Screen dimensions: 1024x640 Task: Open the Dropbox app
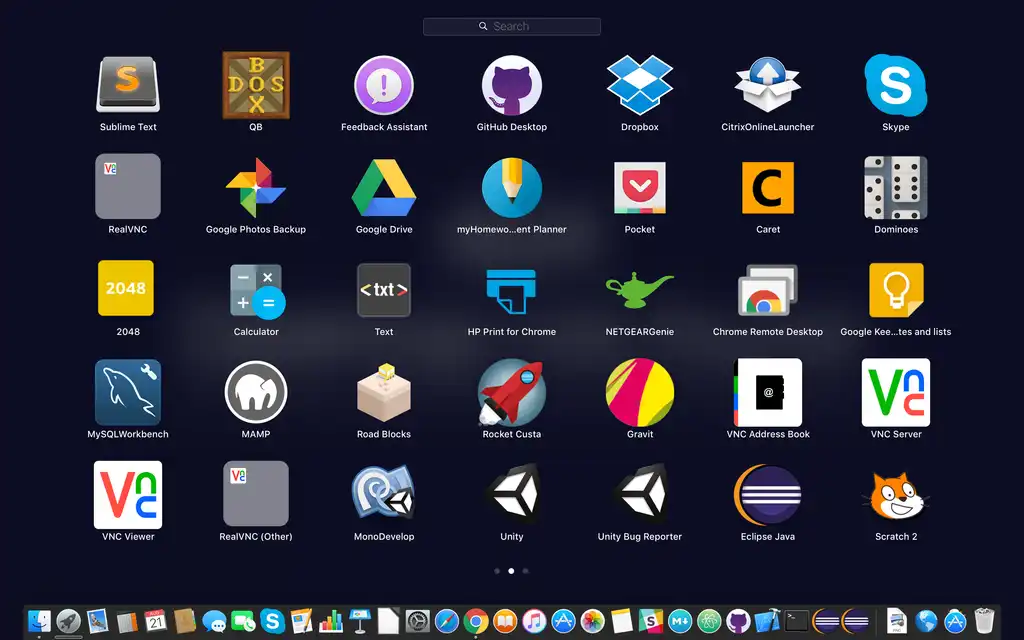click(639, 88)
